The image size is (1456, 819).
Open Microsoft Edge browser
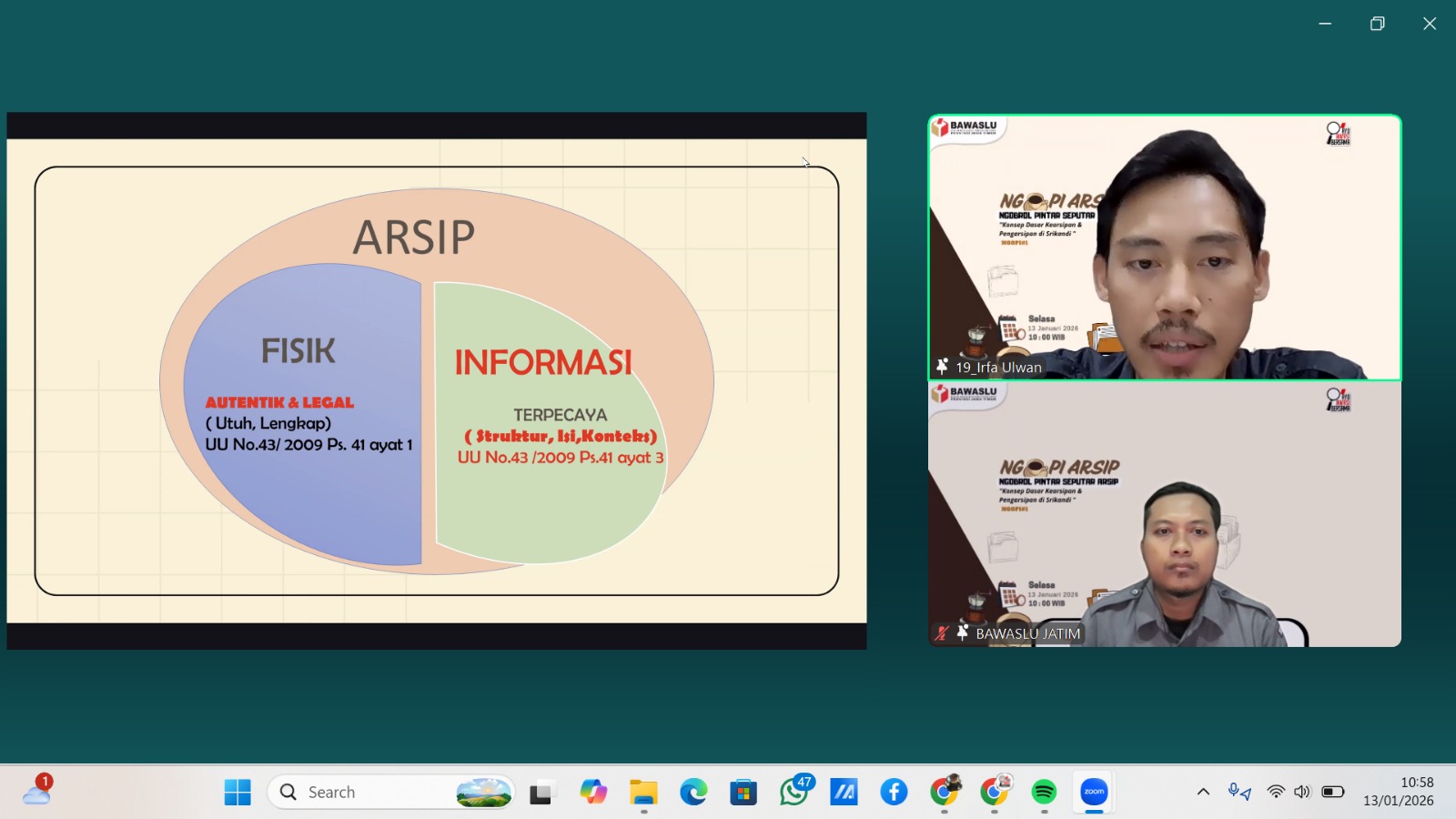(x=693, y=792)
